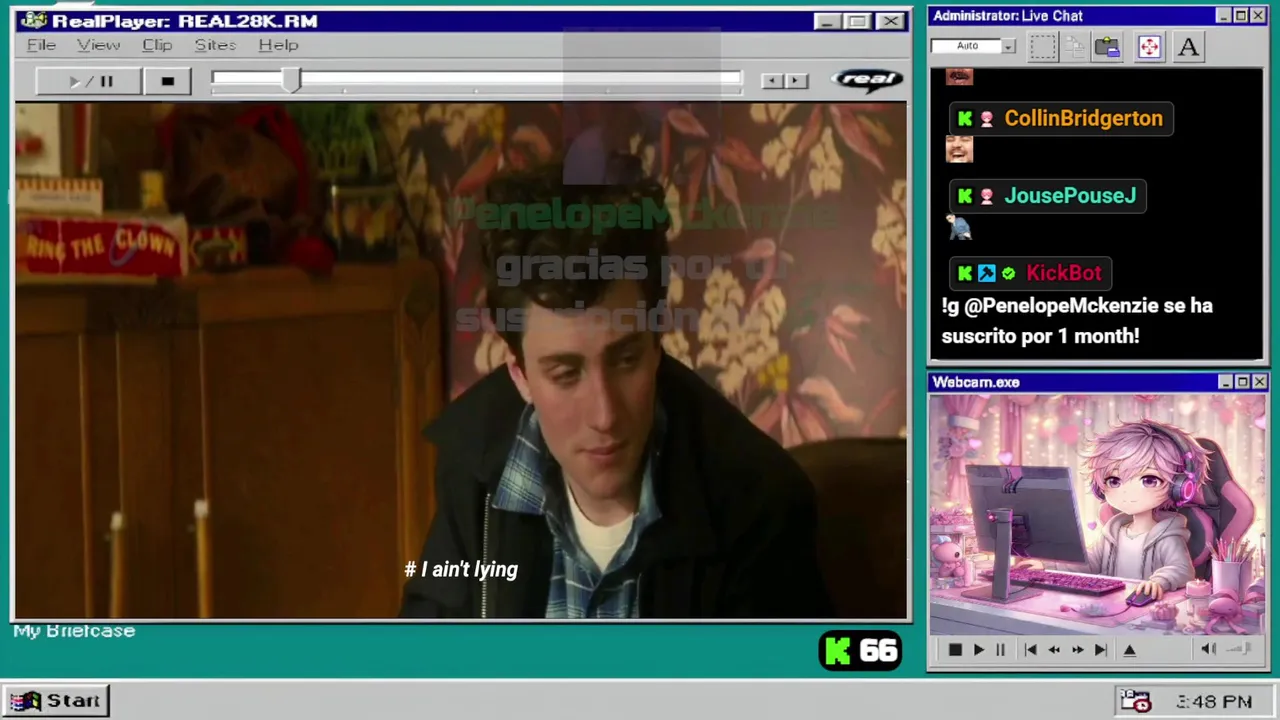Minimize the Webcam.exe window

point(1225,382)
